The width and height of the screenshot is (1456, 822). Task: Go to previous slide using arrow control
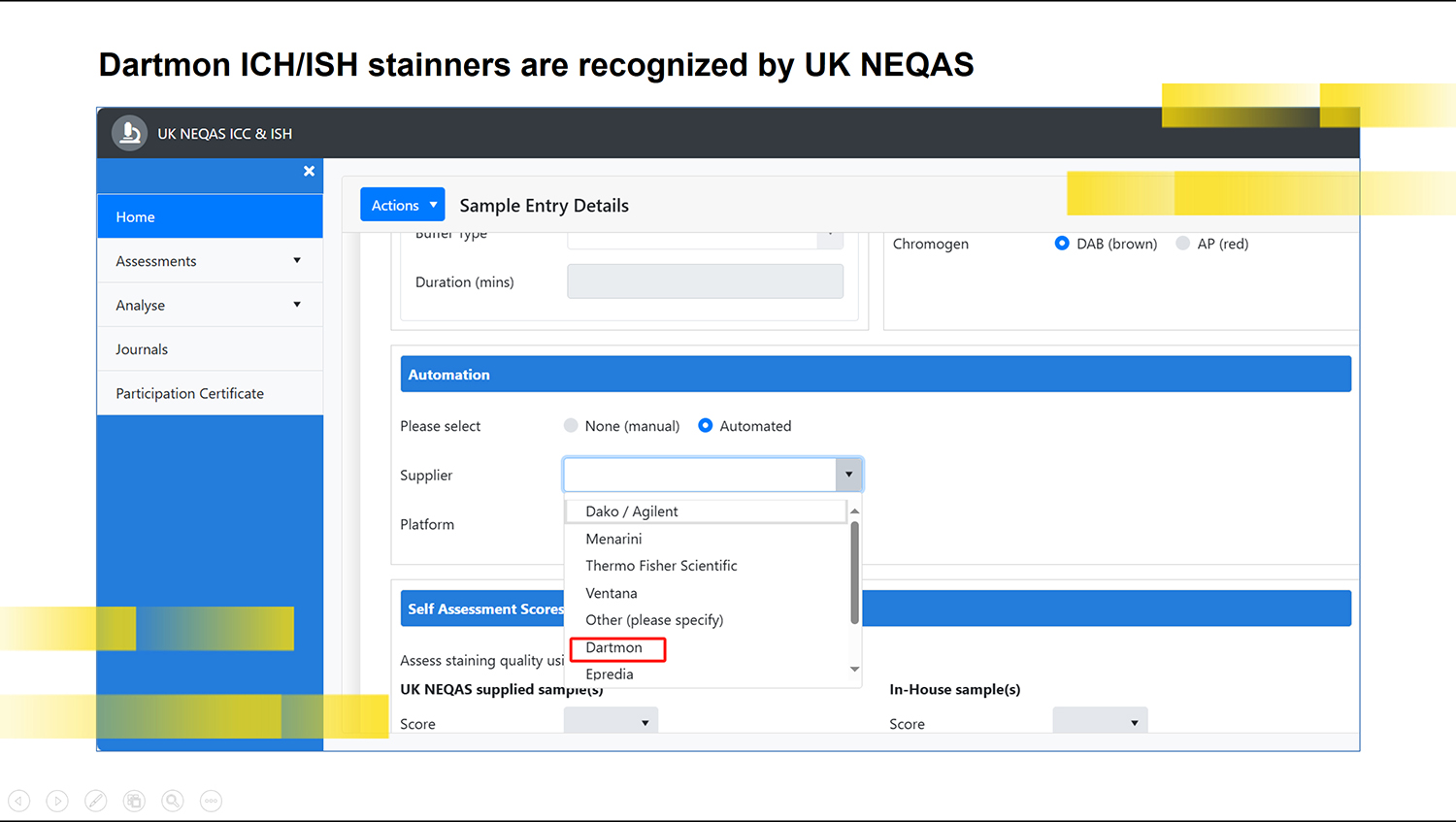click(19, 801)
